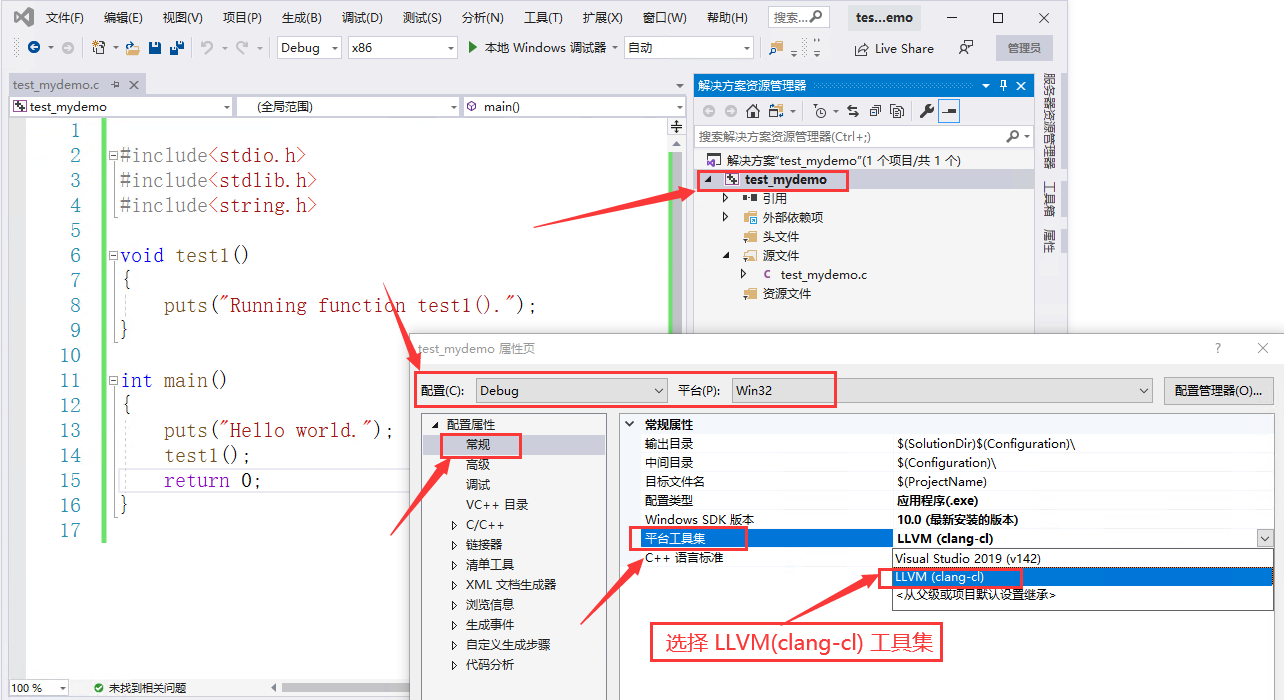Click the Undo arrow icon
The width and height of the screenshot is (1284, 700).
pyautogui.click(x=207, y=48)
